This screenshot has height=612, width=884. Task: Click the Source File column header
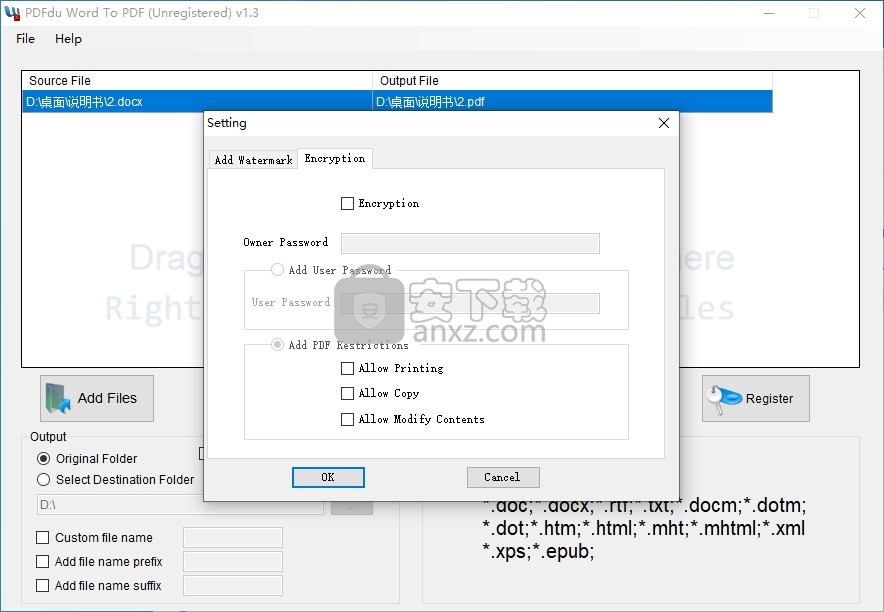click(197, 81)
